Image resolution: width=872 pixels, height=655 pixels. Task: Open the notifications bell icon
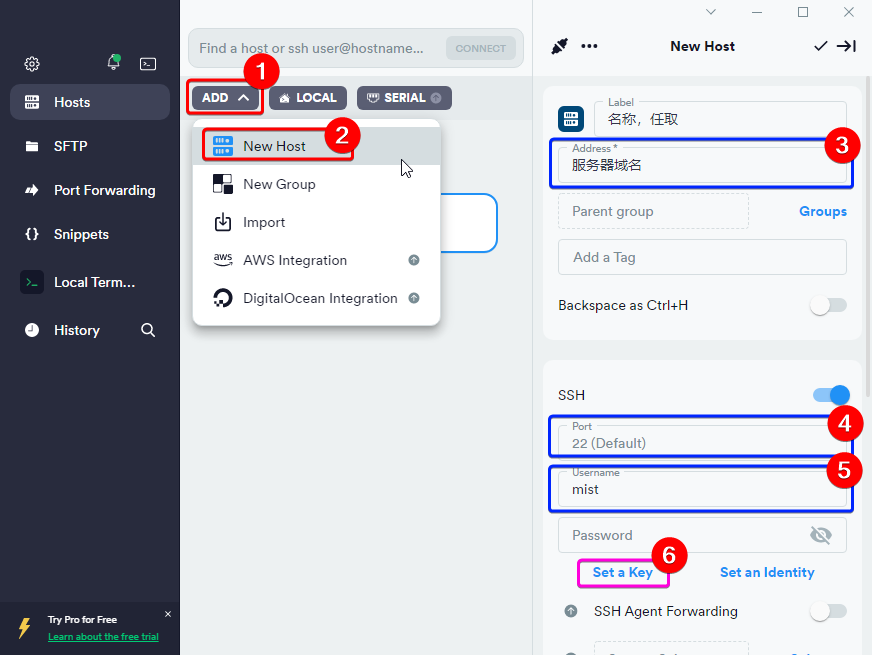click(113, 63)
